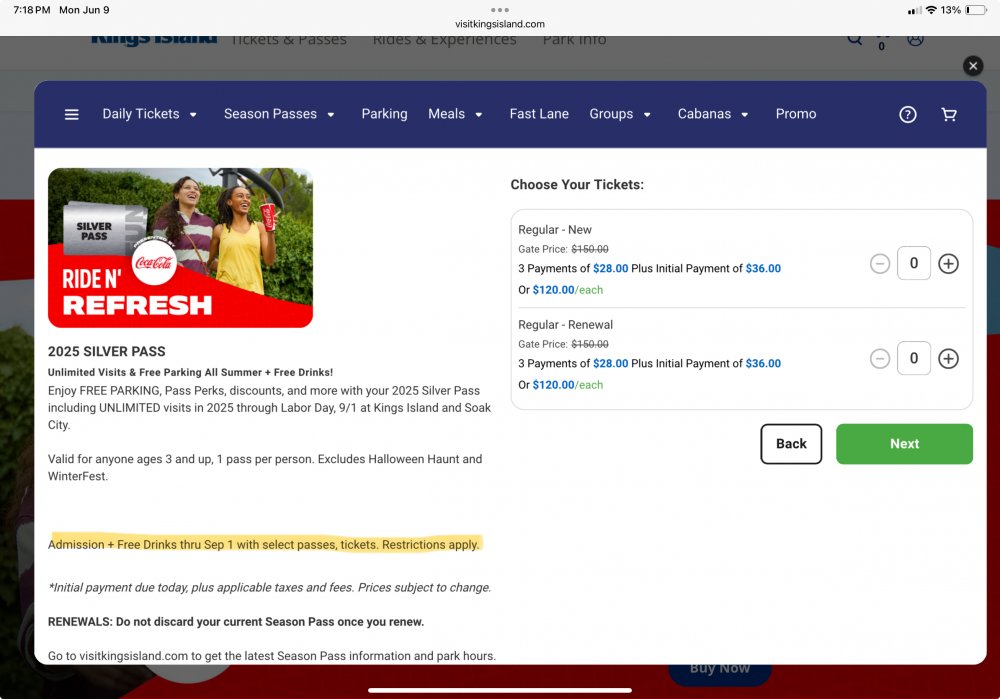Open the hamburger menu in the blue navigation bar

tap(71, 114)
